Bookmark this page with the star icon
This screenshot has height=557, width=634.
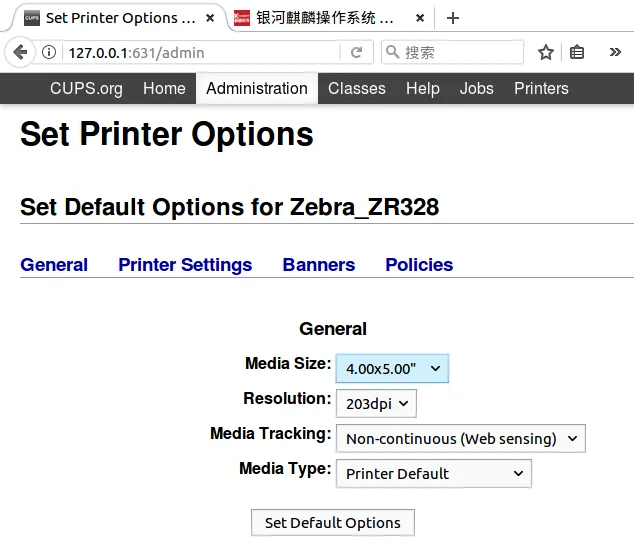point(545,52)
